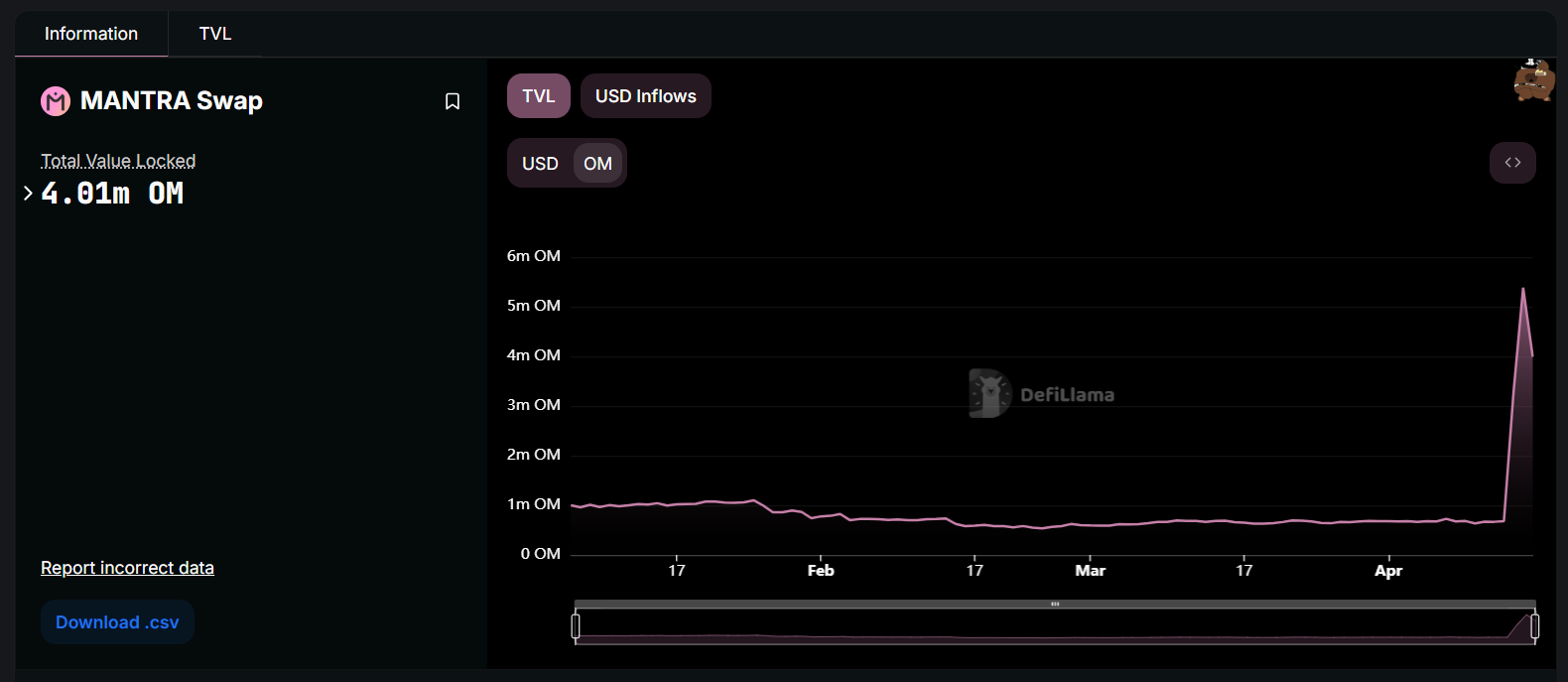1568x682 pixels.
Task: Click the Feb label on the chart axis
Action: point(821,571)
